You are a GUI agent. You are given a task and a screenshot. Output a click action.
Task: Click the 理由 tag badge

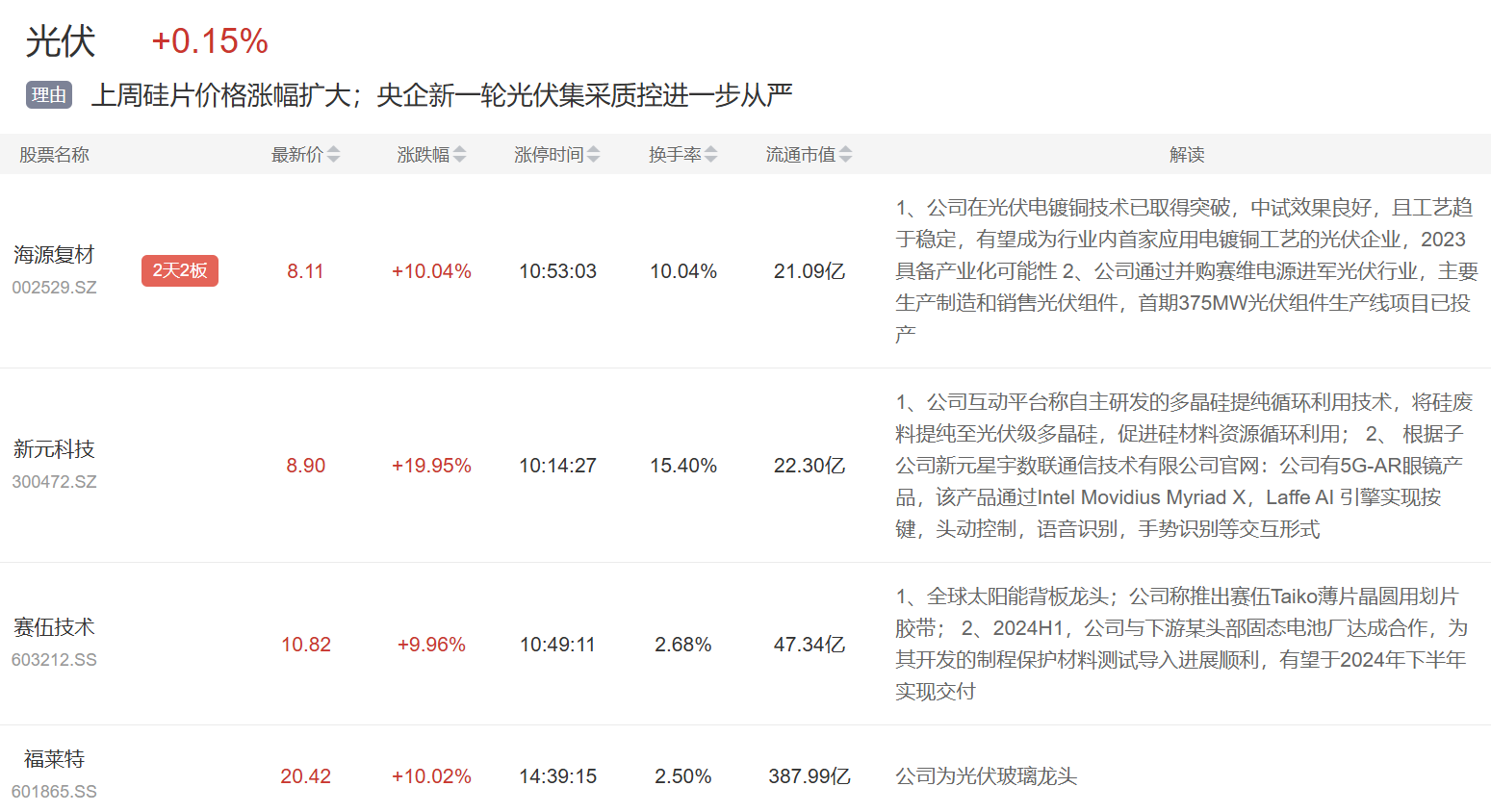(49, 94)
